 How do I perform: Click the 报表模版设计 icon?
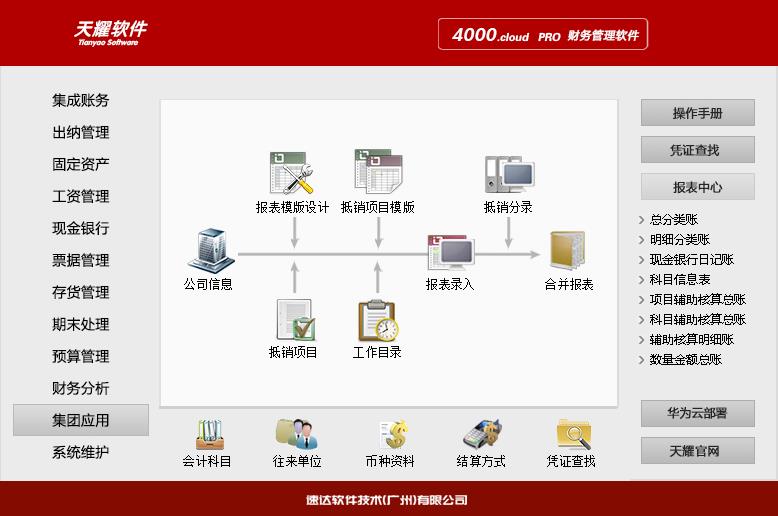[x=292, y=173]
